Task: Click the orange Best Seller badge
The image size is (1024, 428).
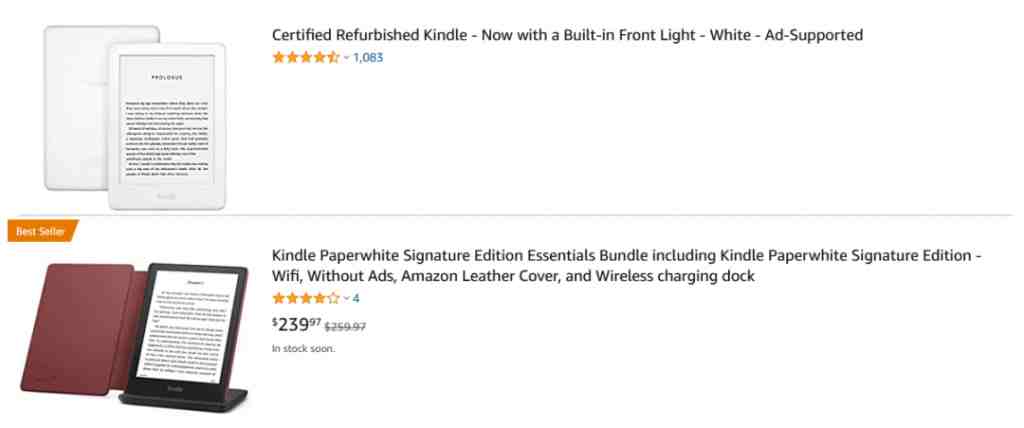Action: (x=42, y=231)
